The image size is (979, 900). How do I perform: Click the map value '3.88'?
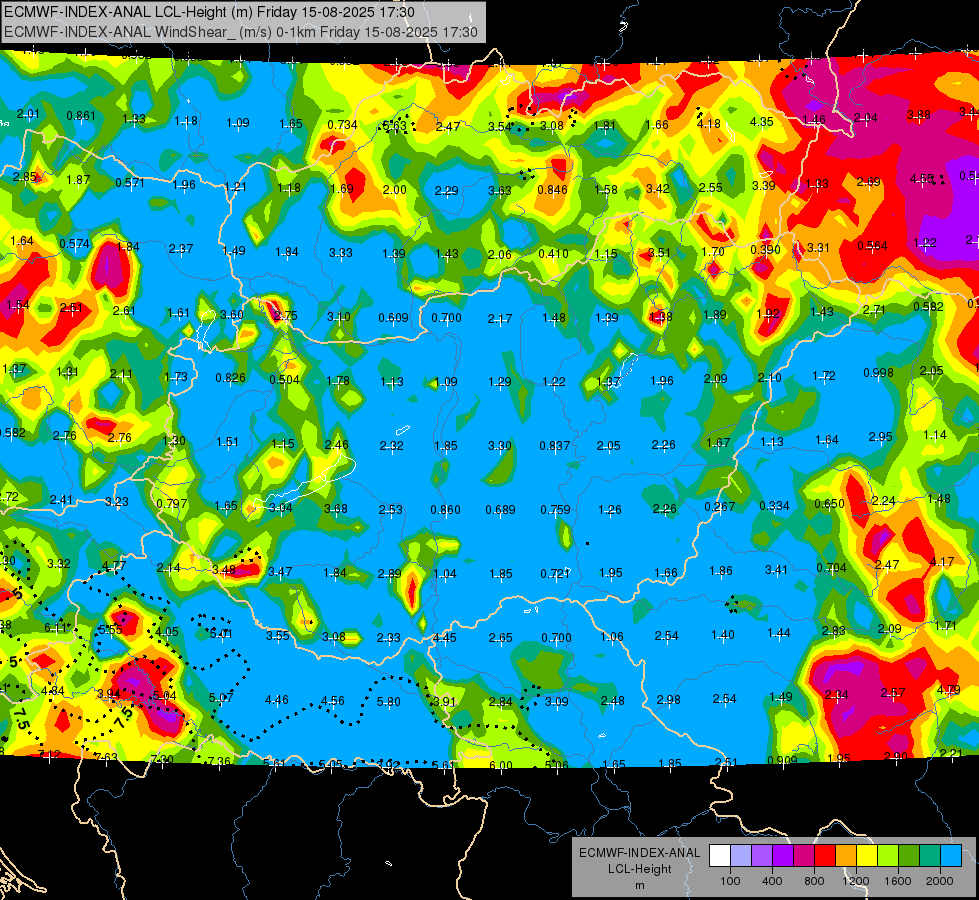(x=918, y=115)
